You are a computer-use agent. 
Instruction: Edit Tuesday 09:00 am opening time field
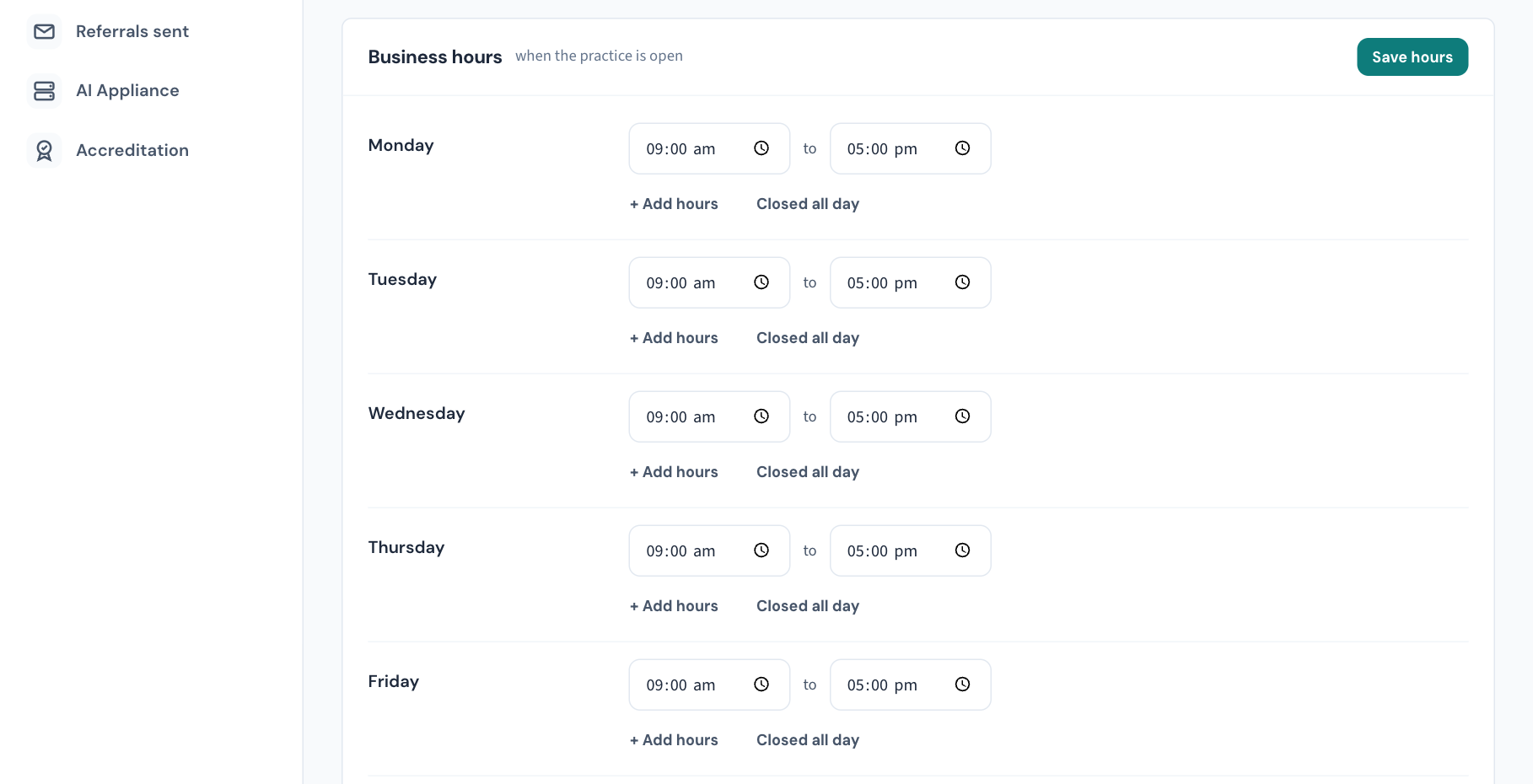tap(709, 282)
